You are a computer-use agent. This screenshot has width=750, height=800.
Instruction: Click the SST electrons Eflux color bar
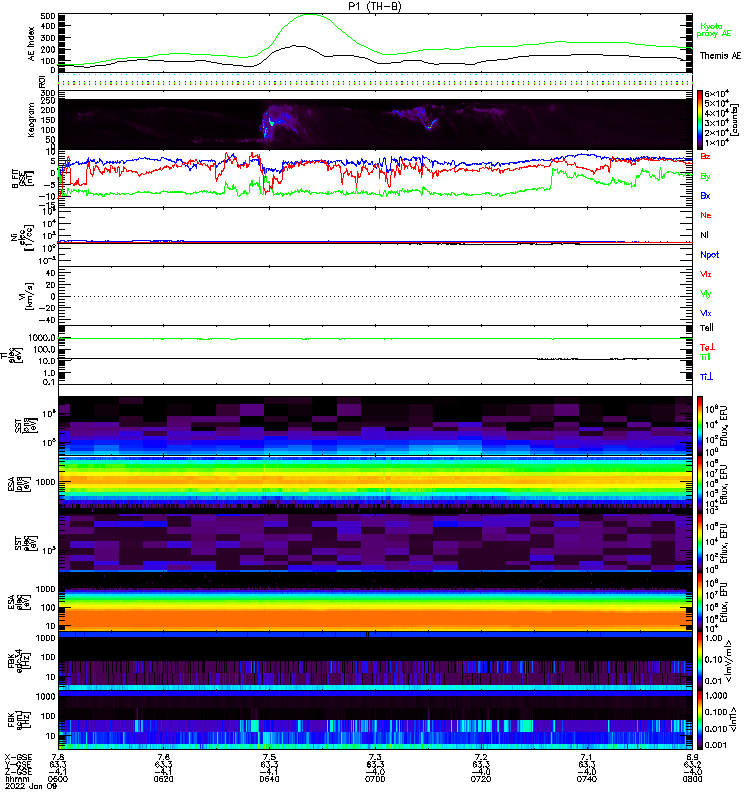tap(700, 543)
